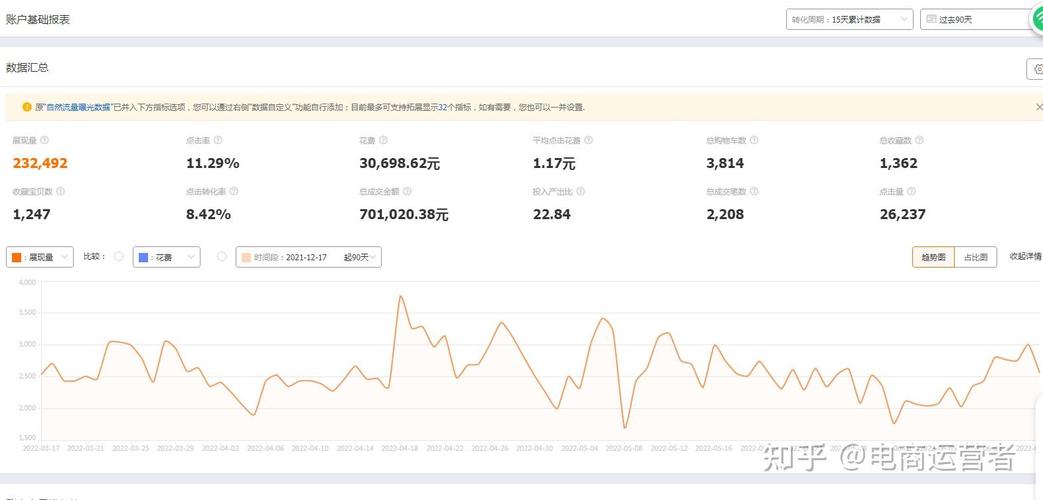The width and height of the screenshot is (1043, 500).
Task: Switch to 占比图 chart view
Action: point(976,257)
